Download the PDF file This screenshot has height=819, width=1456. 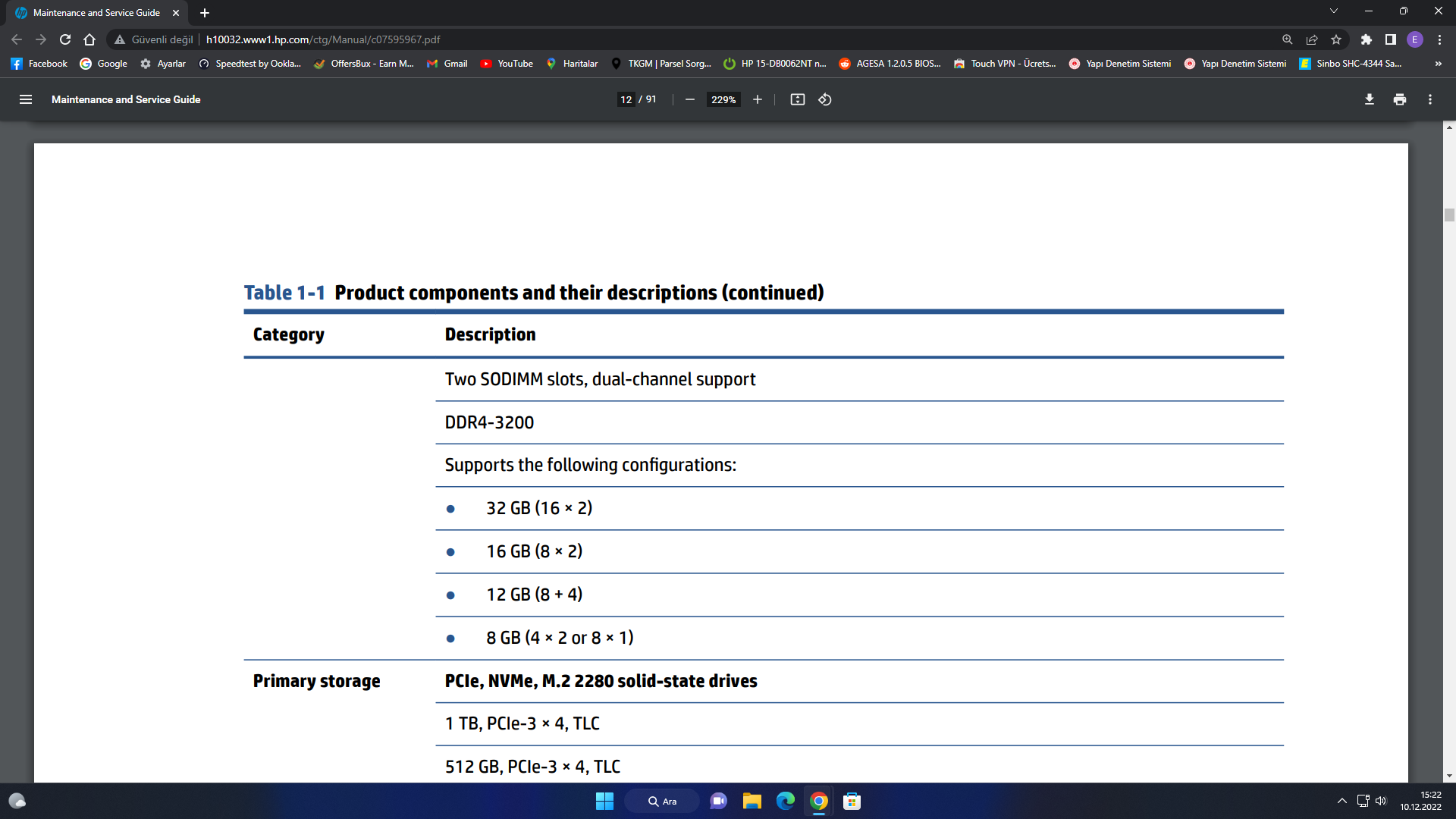click(1370, 99)
